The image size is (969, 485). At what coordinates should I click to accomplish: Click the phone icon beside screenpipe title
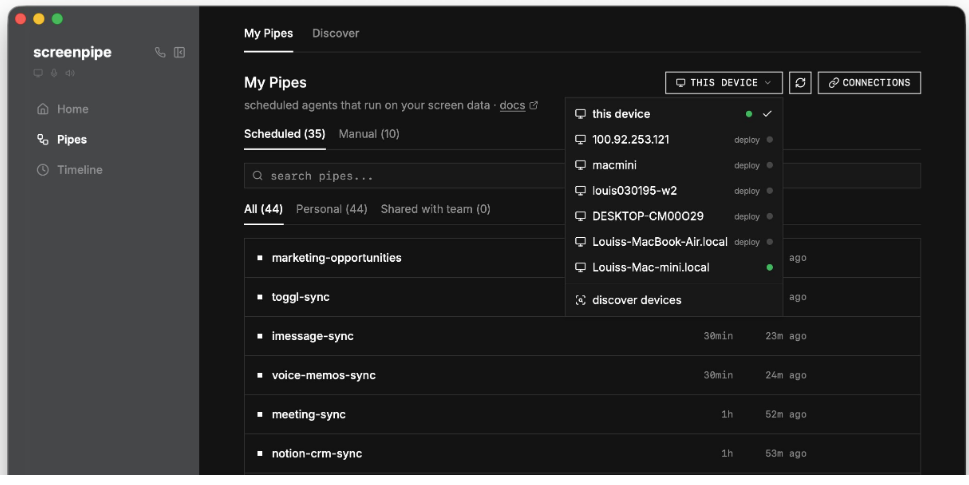point(161,52)
